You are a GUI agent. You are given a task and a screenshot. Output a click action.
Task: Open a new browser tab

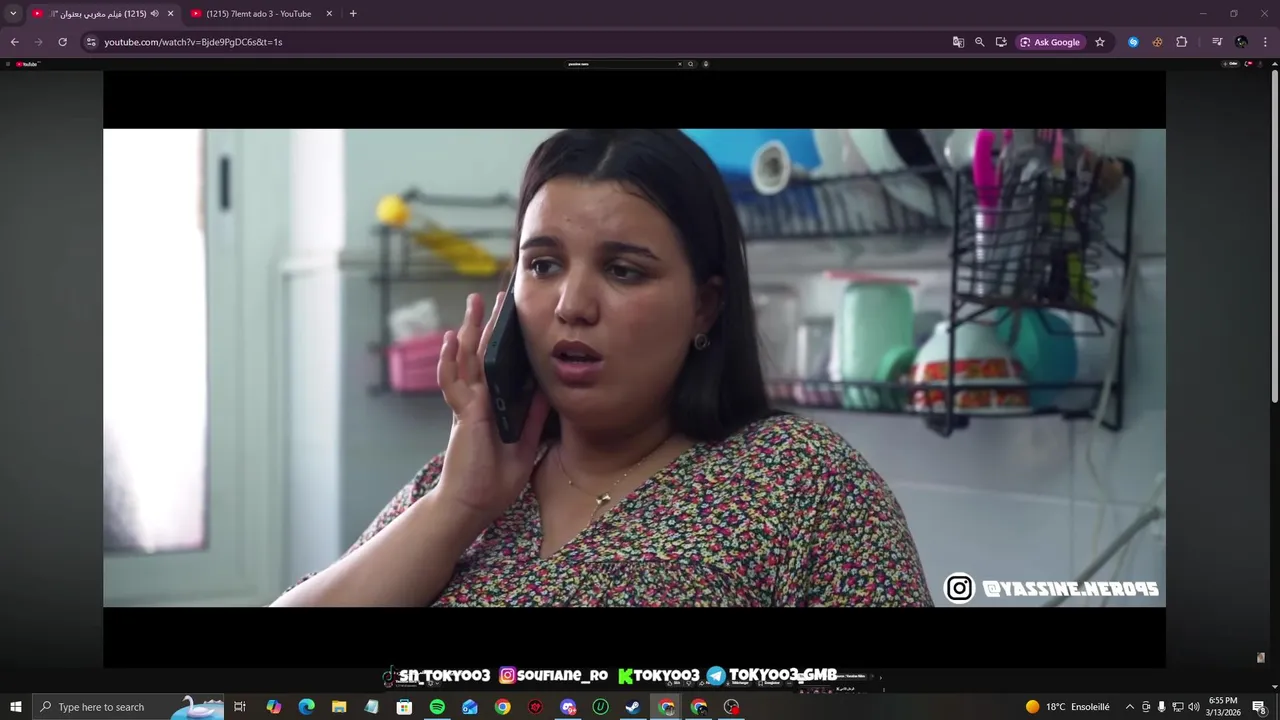click(353, 13)
